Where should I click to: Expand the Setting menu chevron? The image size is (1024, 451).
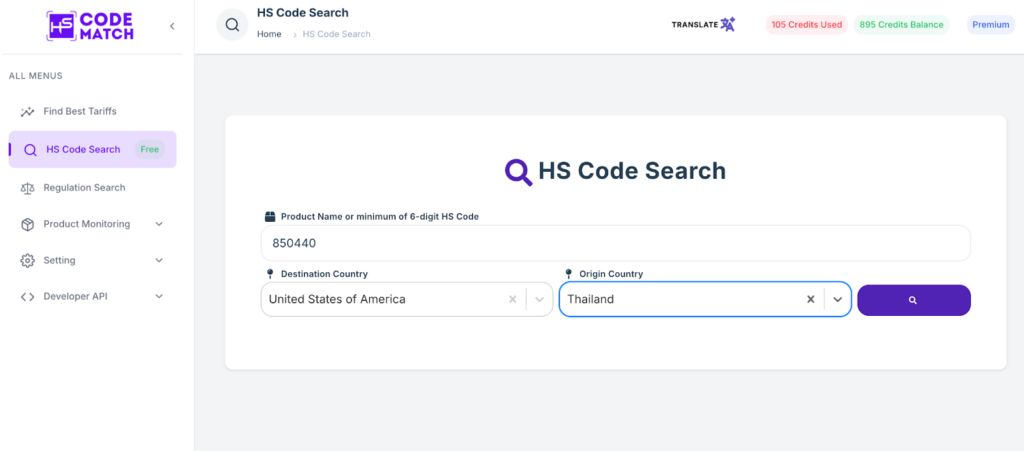point(159,260)
